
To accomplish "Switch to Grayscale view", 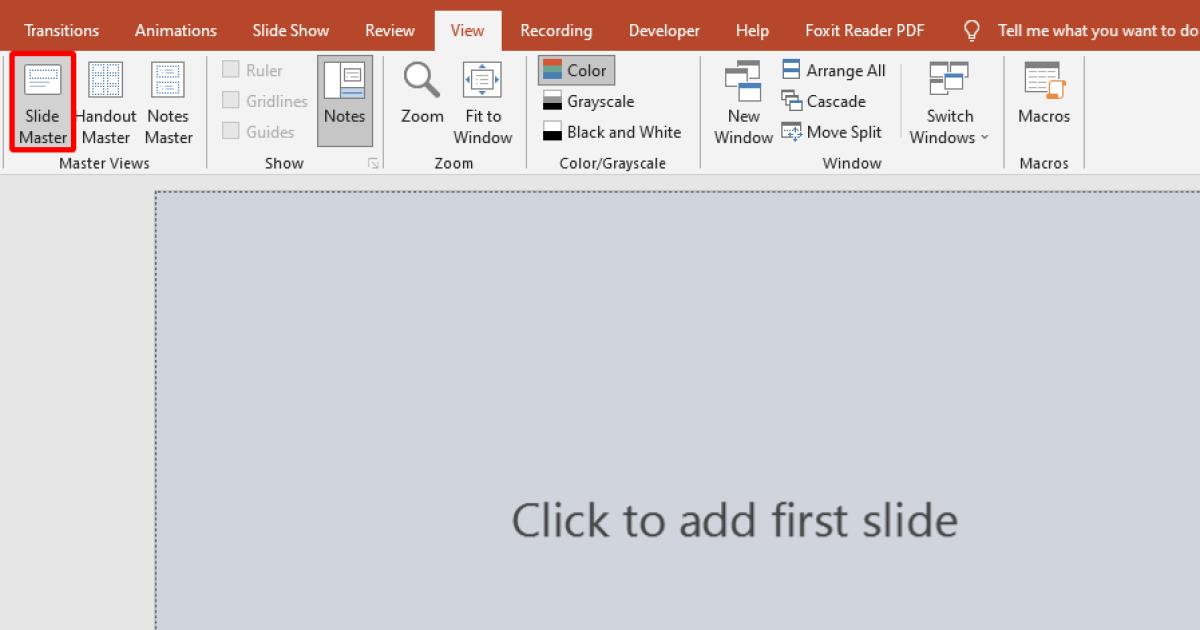I will [x=589, y=101].
